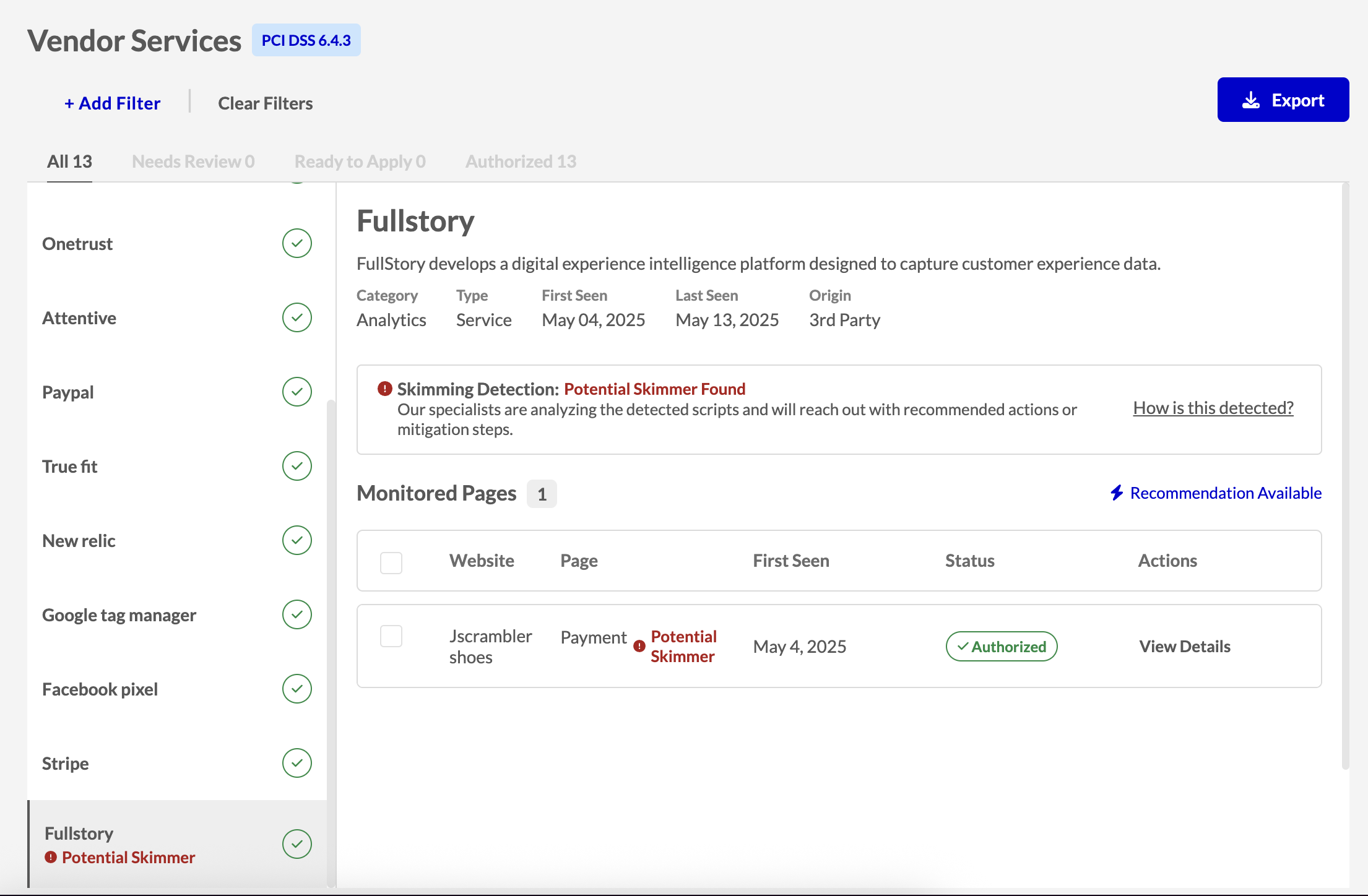Click the green check icon beside Fullstory

point(297,844)
